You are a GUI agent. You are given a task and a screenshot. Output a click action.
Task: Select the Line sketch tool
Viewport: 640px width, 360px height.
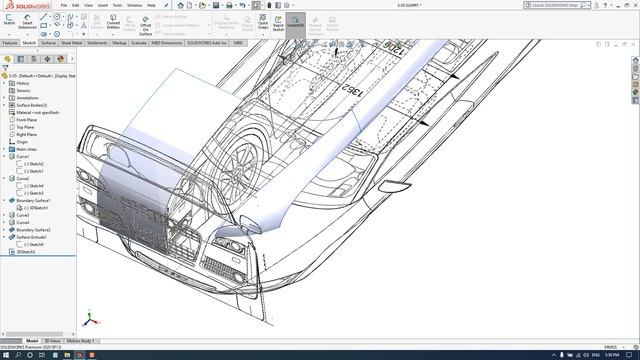tap(44, 17)
